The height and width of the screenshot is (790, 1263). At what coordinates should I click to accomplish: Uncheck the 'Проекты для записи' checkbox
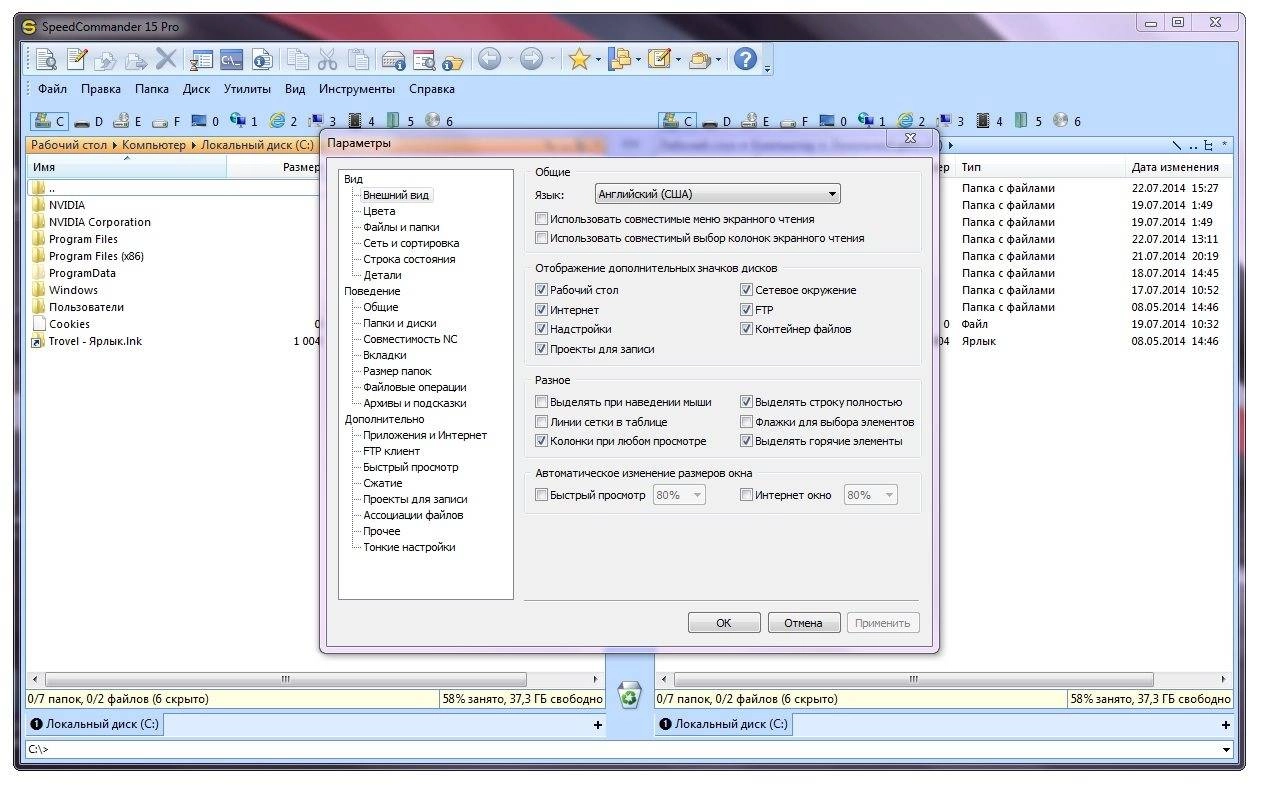(541, 349)
